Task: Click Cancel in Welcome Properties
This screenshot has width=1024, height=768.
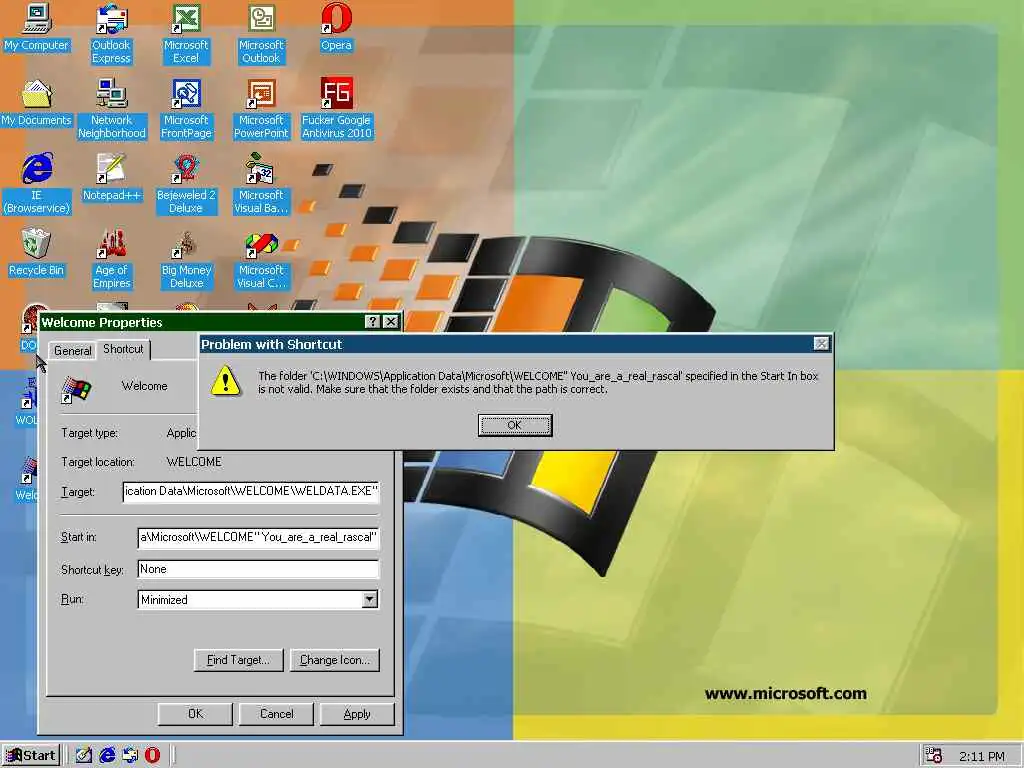Action: click(x=276, y=714)
